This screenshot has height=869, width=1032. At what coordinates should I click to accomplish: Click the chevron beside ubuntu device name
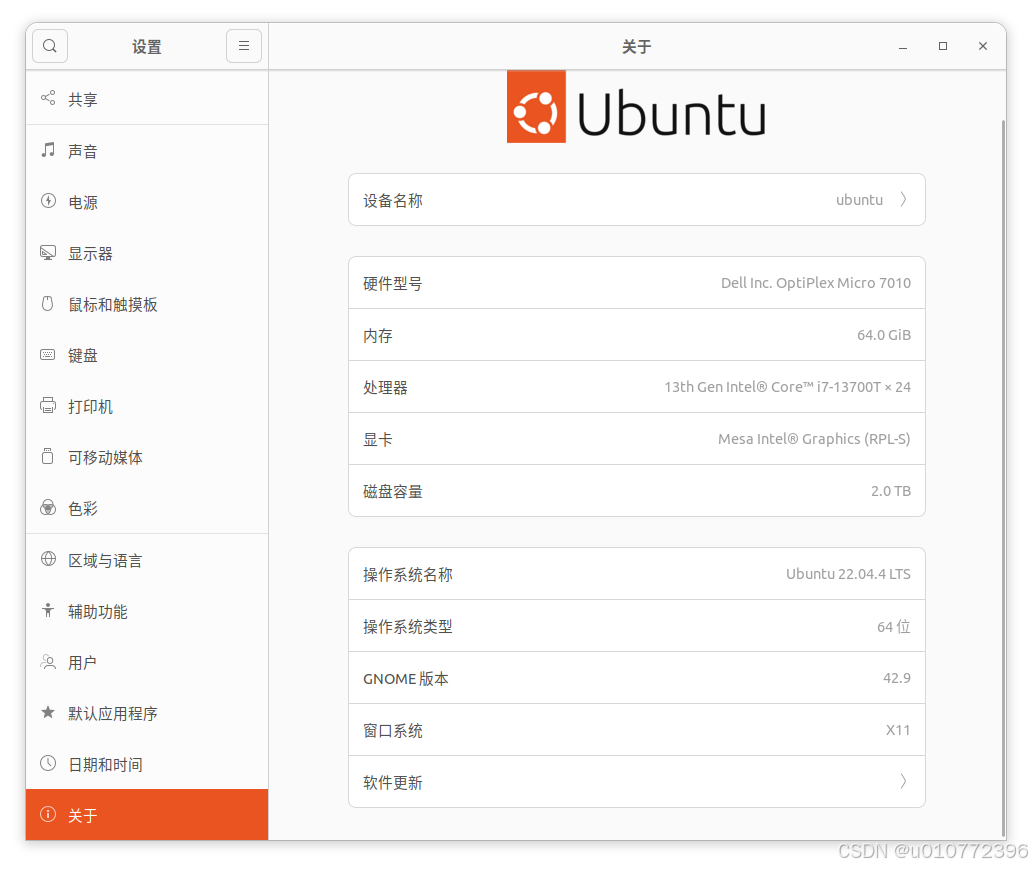904,199
